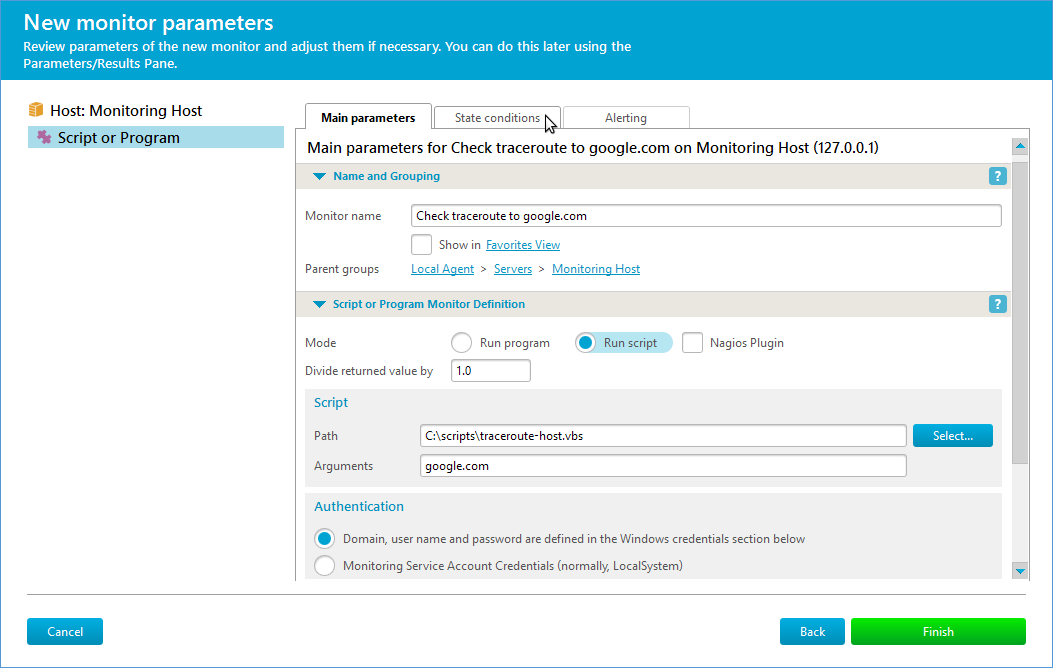Click the Authentication heading
The height and width of the screenshot is (668, 1053).
pyautogui.click(x=359, y=506)
